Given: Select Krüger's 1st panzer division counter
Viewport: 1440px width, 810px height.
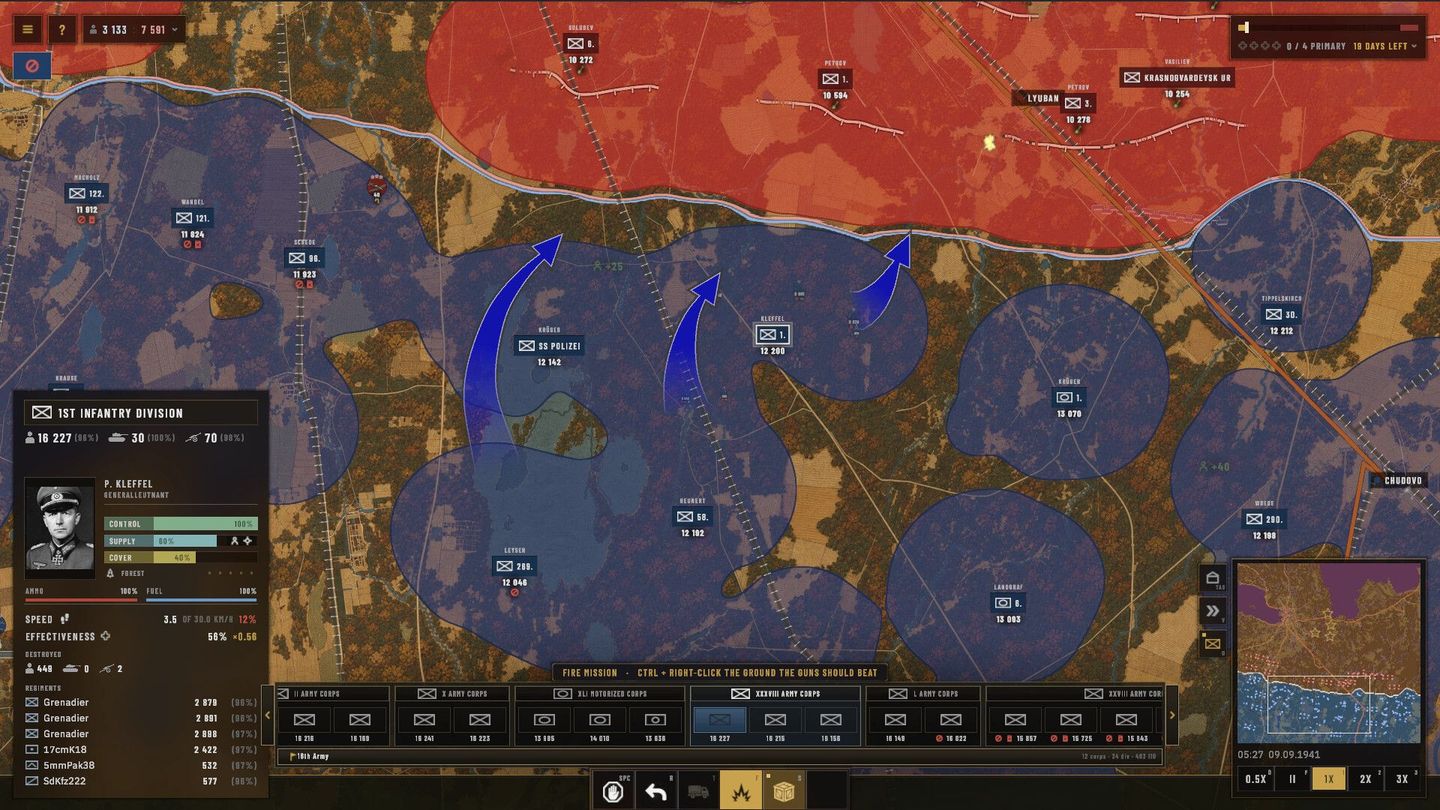Looking at the screenshot, I should [1069, 397].
